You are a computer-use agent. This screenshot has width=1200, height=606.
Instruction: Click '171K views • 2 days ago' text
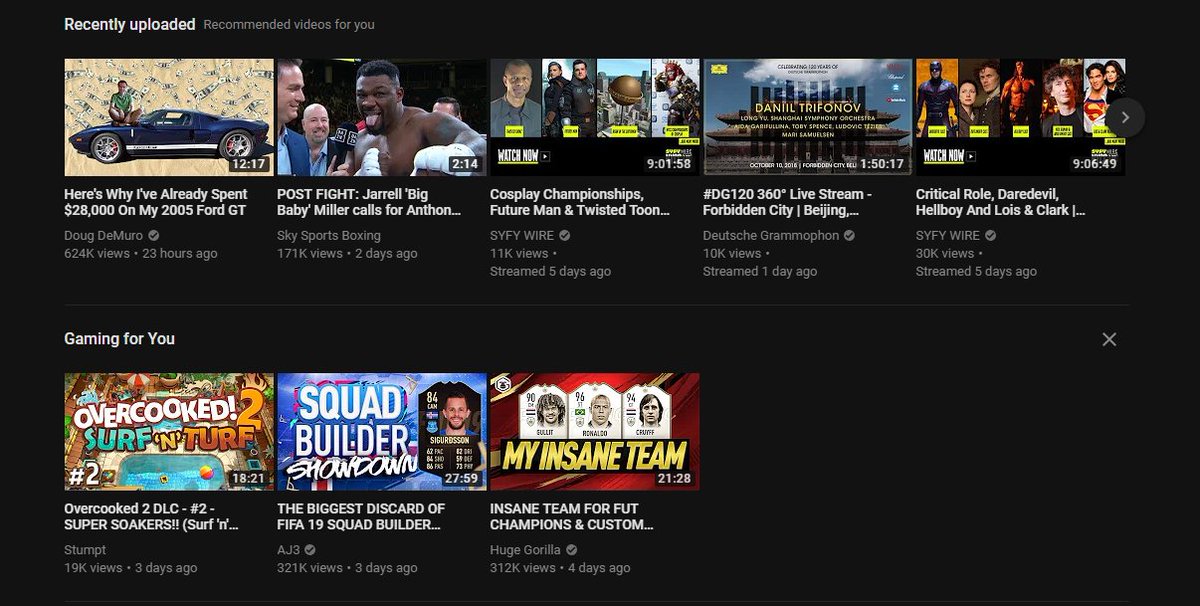(347, 254)
